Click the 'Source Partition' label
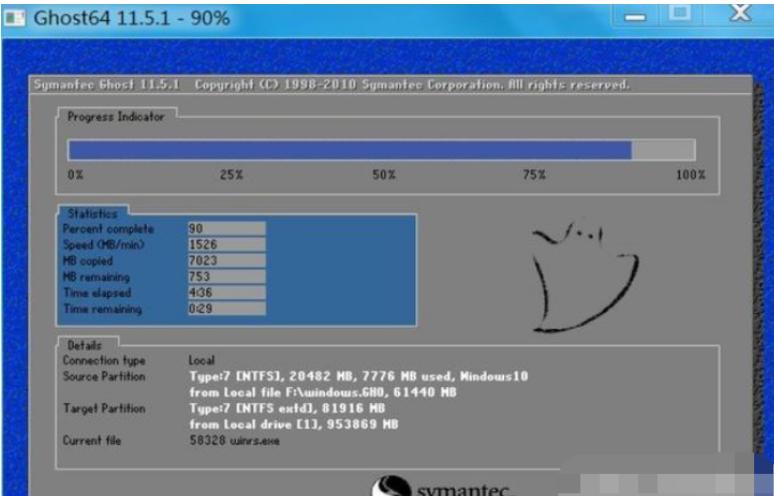Image resolution: width=774 pixels, height=496 pixels. (x=104, y=377)
